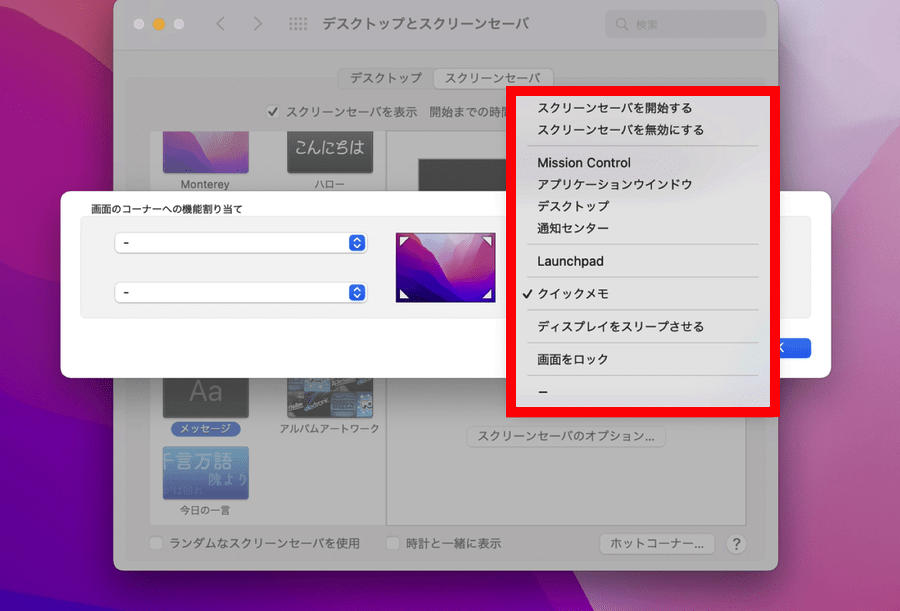The image size is (900, 611).
Task: Choose the 今日の一言 screen saver thumbnail
Action: click(205, 472)
